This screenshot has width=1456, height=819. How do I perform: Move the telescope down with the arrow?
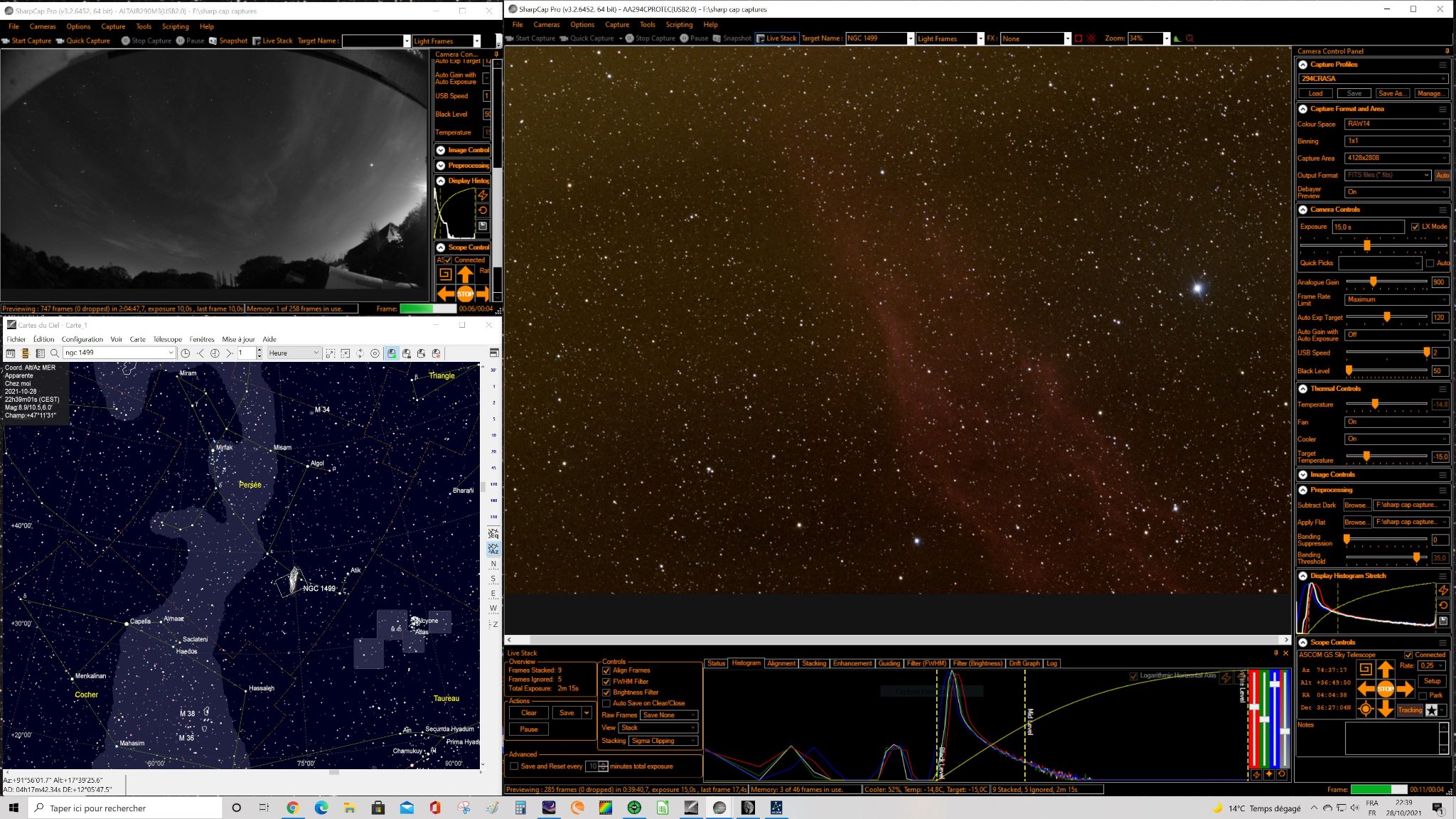click(1385, 708)
